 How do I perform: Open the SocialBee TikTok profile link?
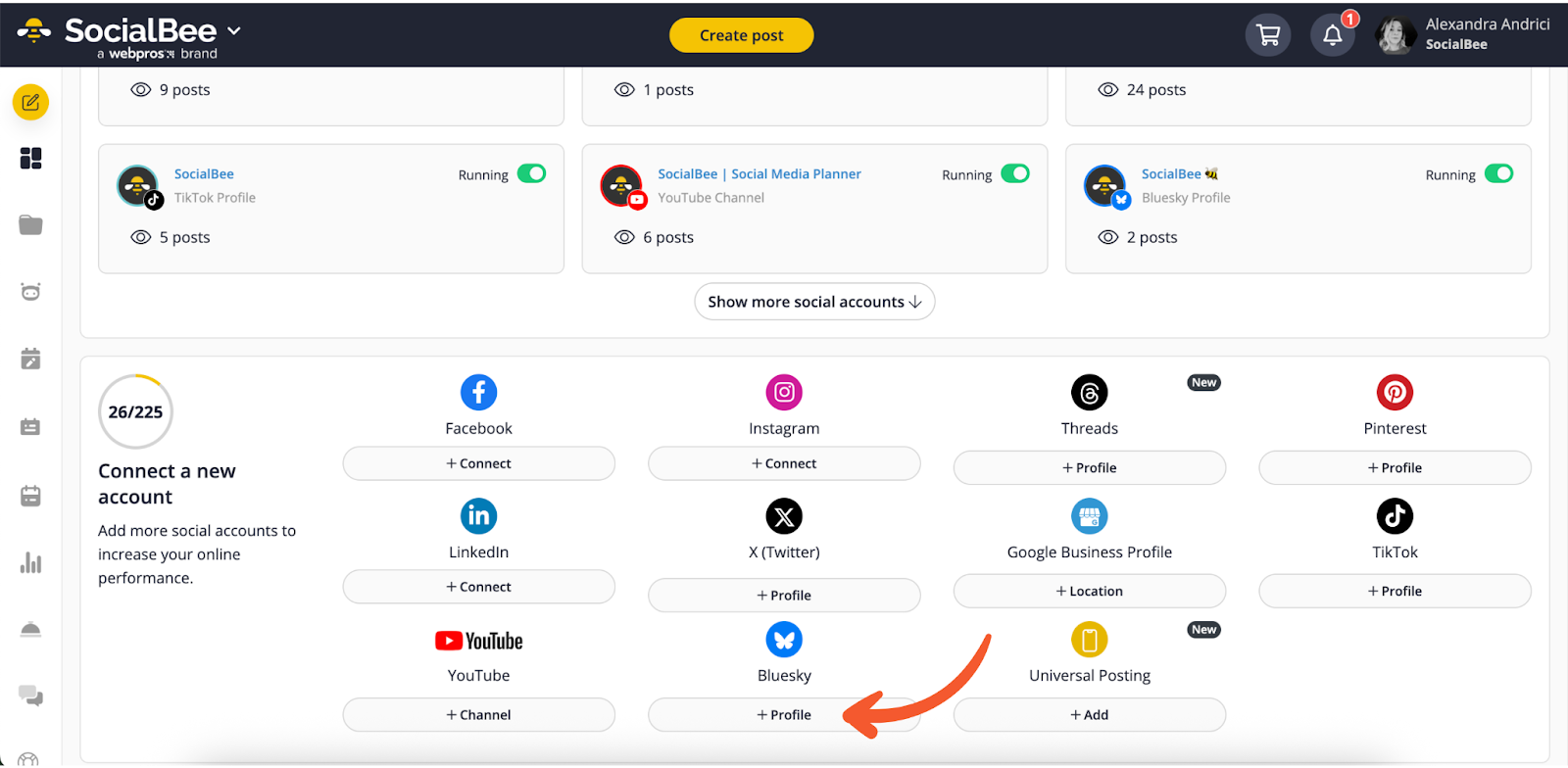click(x=204, y=174)
